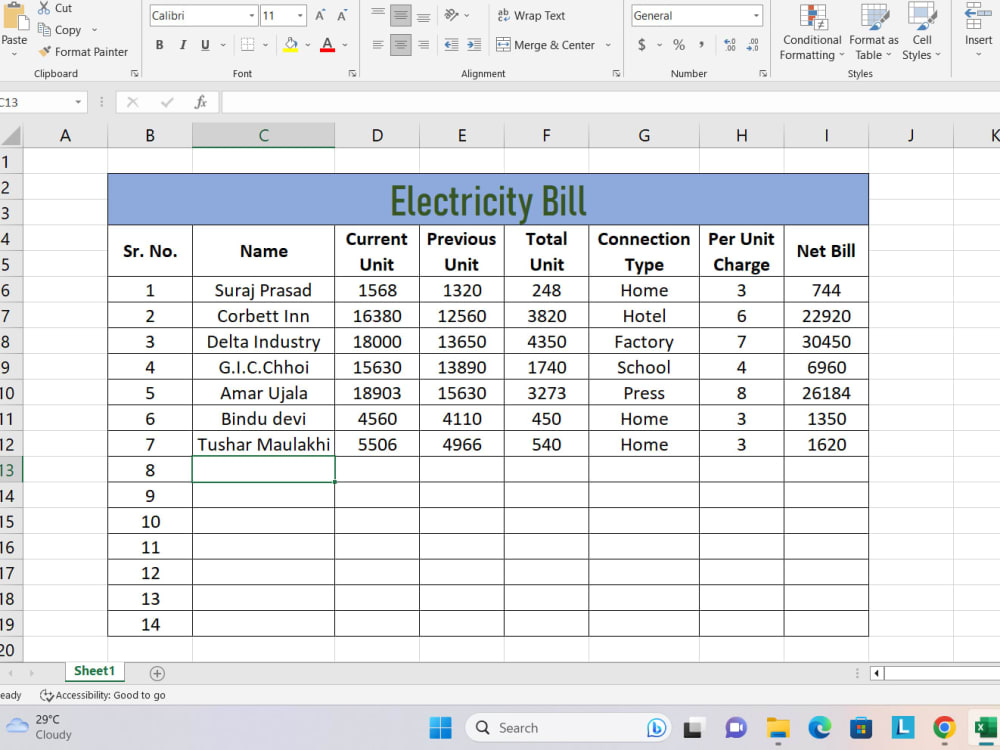Open the Calibri font name dropdown
The image size is (1000, 750).
point(252,15)
